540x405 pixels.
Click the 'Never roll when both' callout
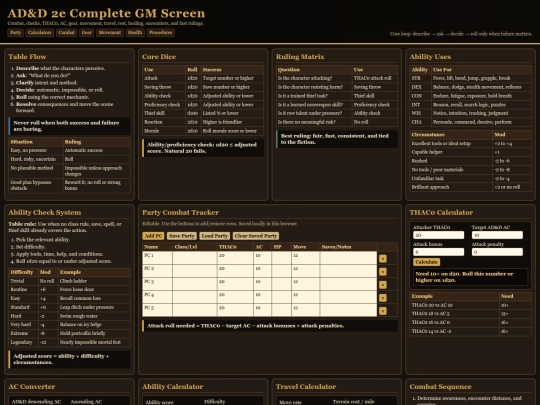pos(69,126)
